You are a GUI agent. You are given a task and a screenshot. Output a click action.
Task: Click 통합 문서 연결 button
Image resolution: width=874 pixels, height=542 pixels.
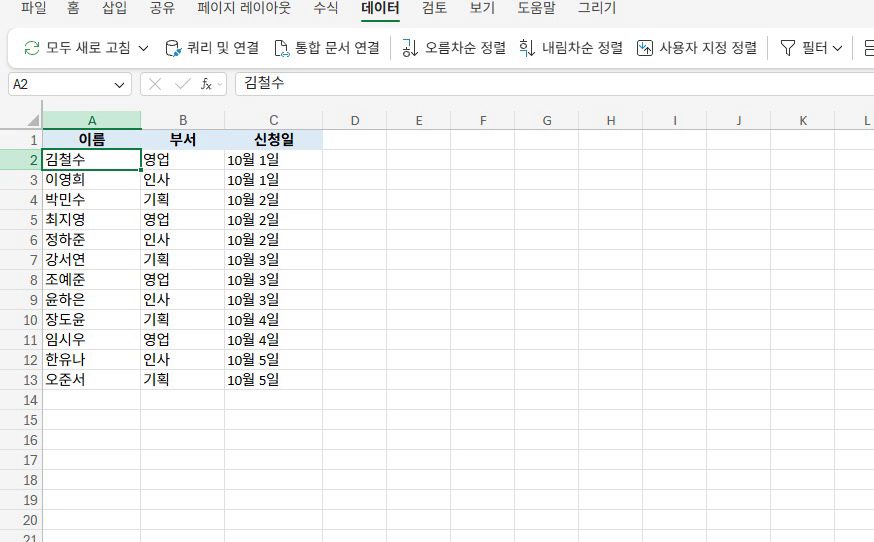coord(327,48)
